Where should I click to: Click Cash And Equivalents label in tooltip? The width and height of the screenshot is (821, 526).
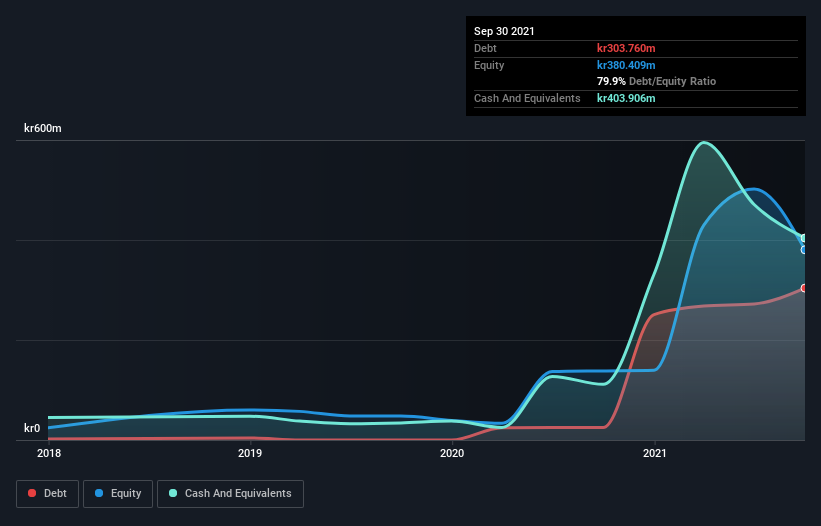(527, 98)
